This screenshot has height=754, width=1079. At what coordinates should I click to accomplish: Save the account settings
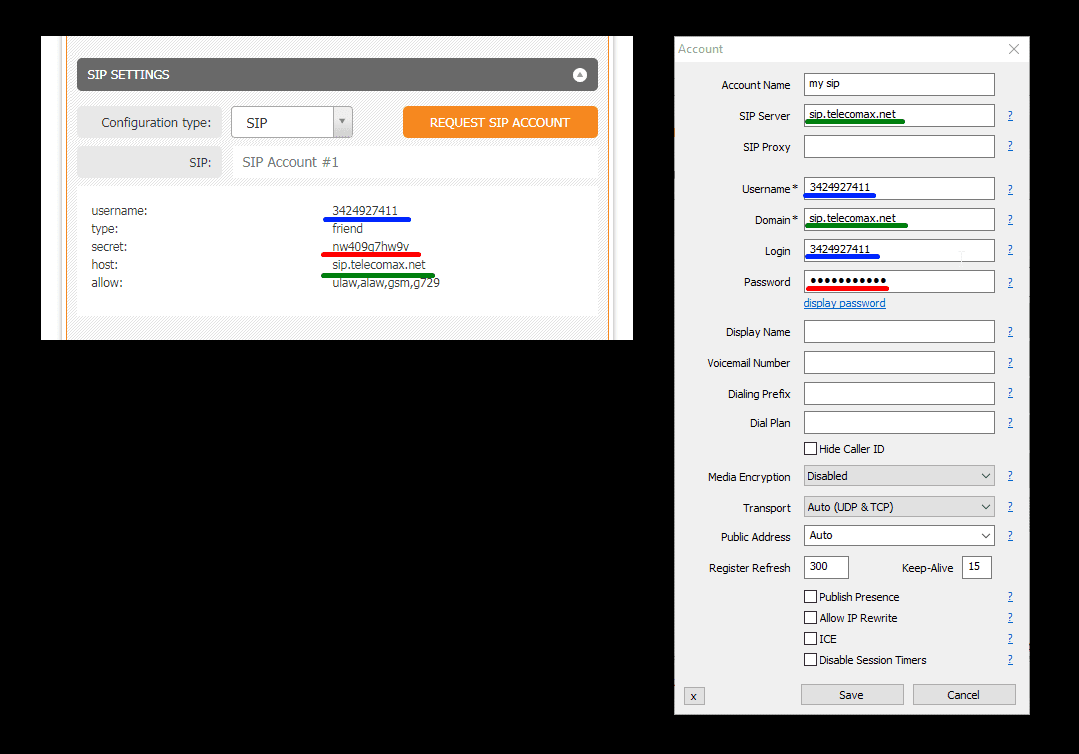point(852,695)
